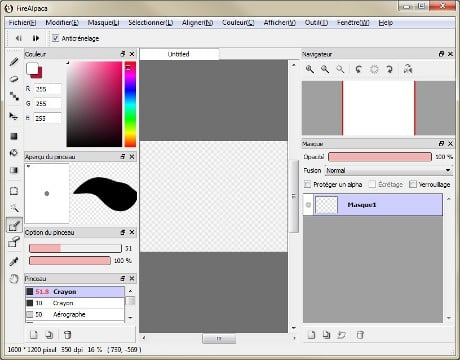Click Navigateur fit-to-window magnifier icon
This screenshot has height=360, width=460.
(x=340, y=69)
